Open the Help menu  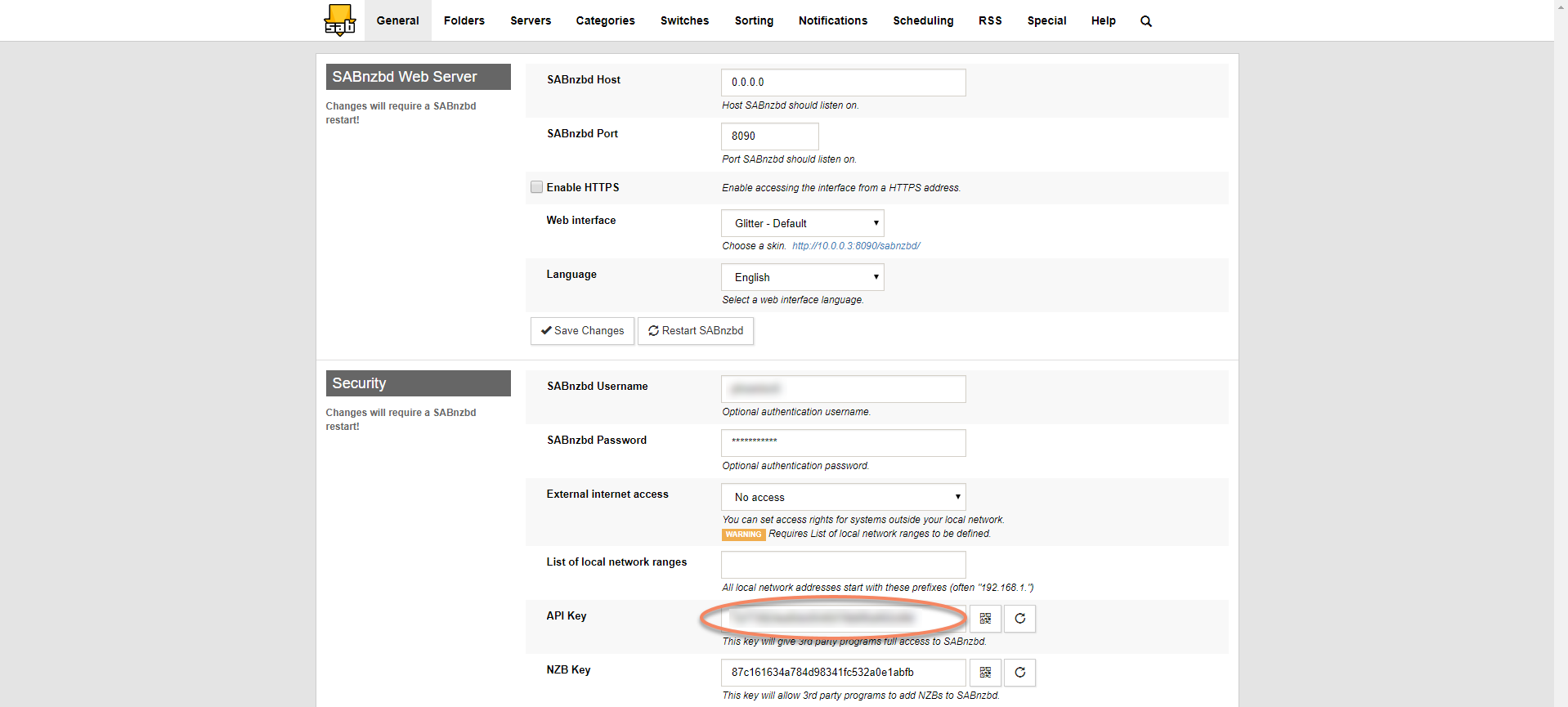click(x=1104, y=20)
